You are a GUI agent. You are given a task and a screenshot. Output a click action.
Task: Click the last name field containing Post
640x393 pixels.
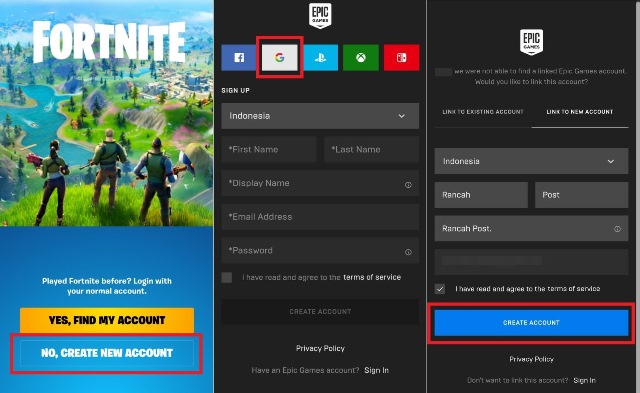click(582, 195)
